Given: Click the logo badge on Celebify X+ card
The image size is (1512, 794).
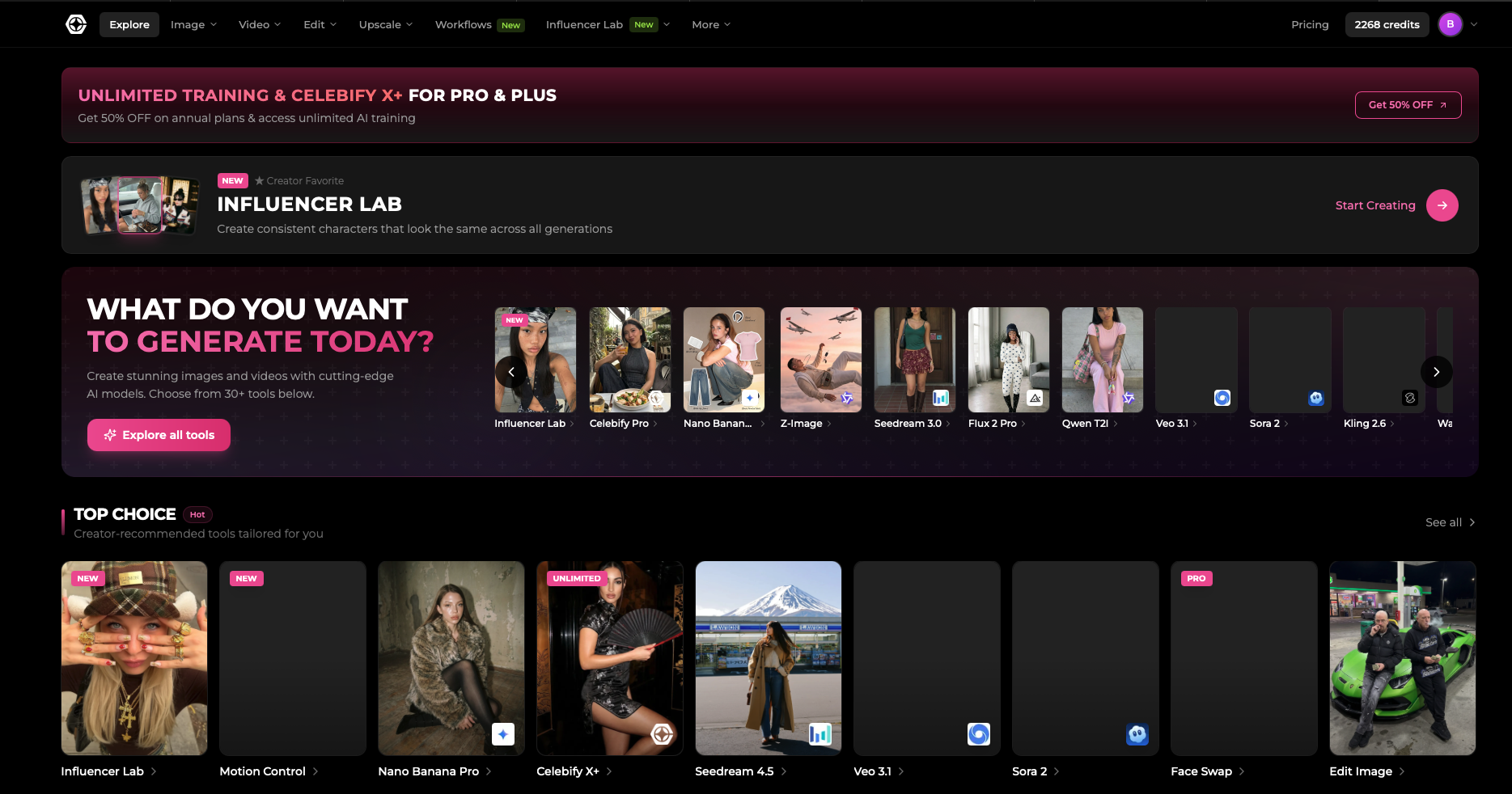Looking at the screenshot, I should tap(662, 734).
